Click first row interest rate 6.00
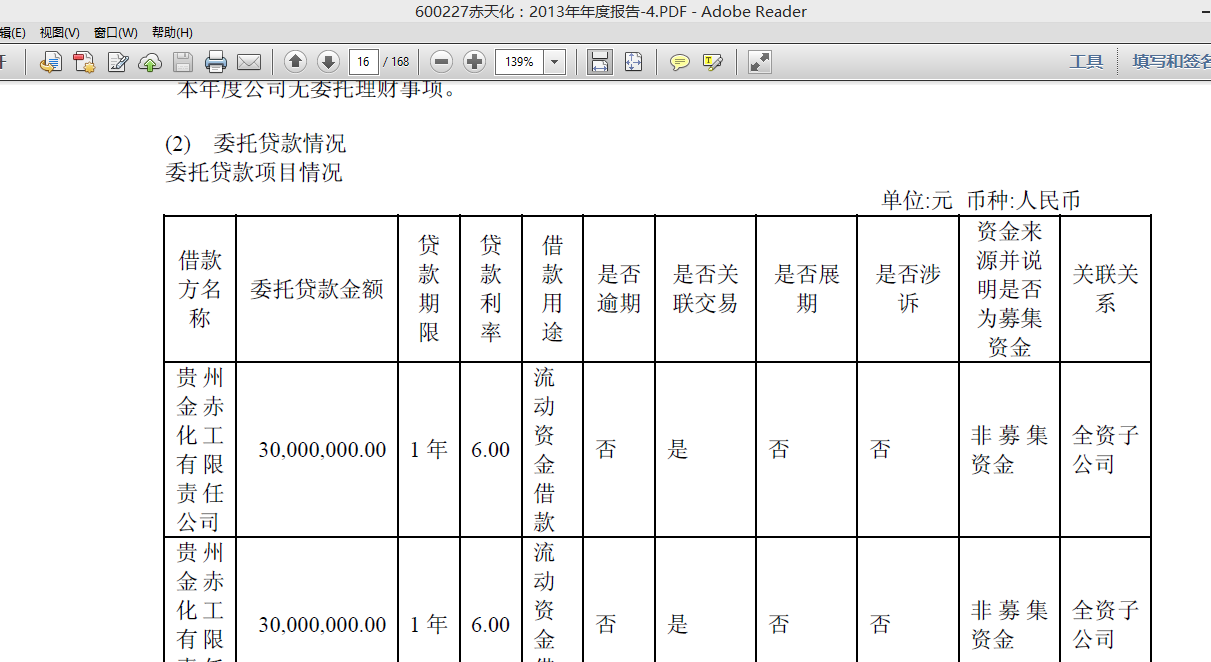Viewport: 1211px width, 662px height. coord(491,450)
